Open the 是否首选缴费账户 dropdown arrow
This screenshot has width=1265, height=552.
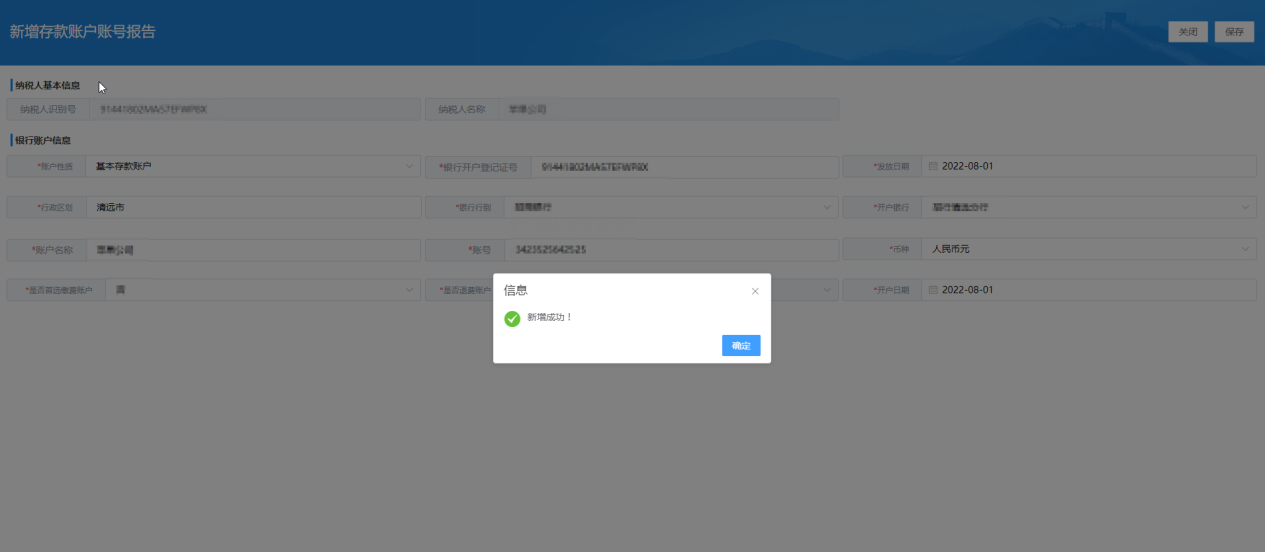[x=410, y=290]
